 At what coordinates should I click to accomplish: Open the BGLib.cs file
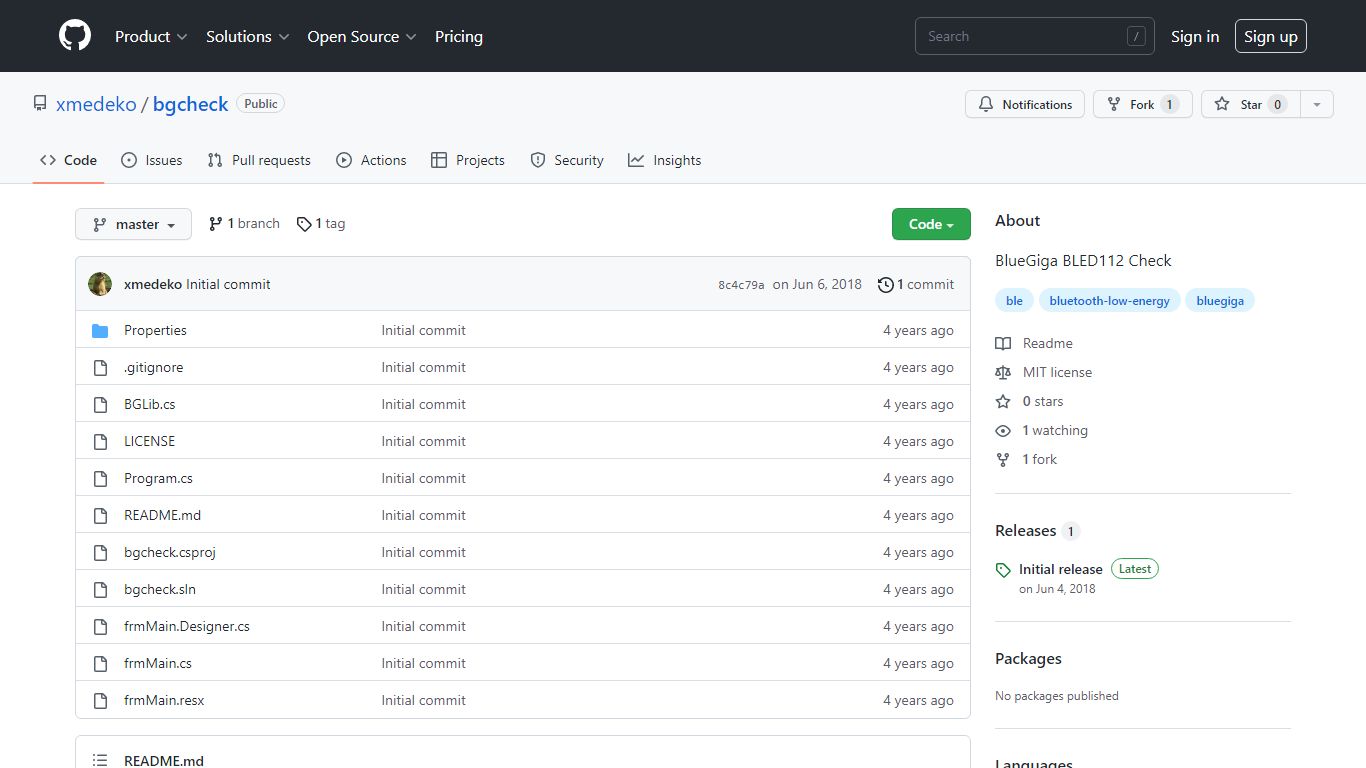coord(149,404)
